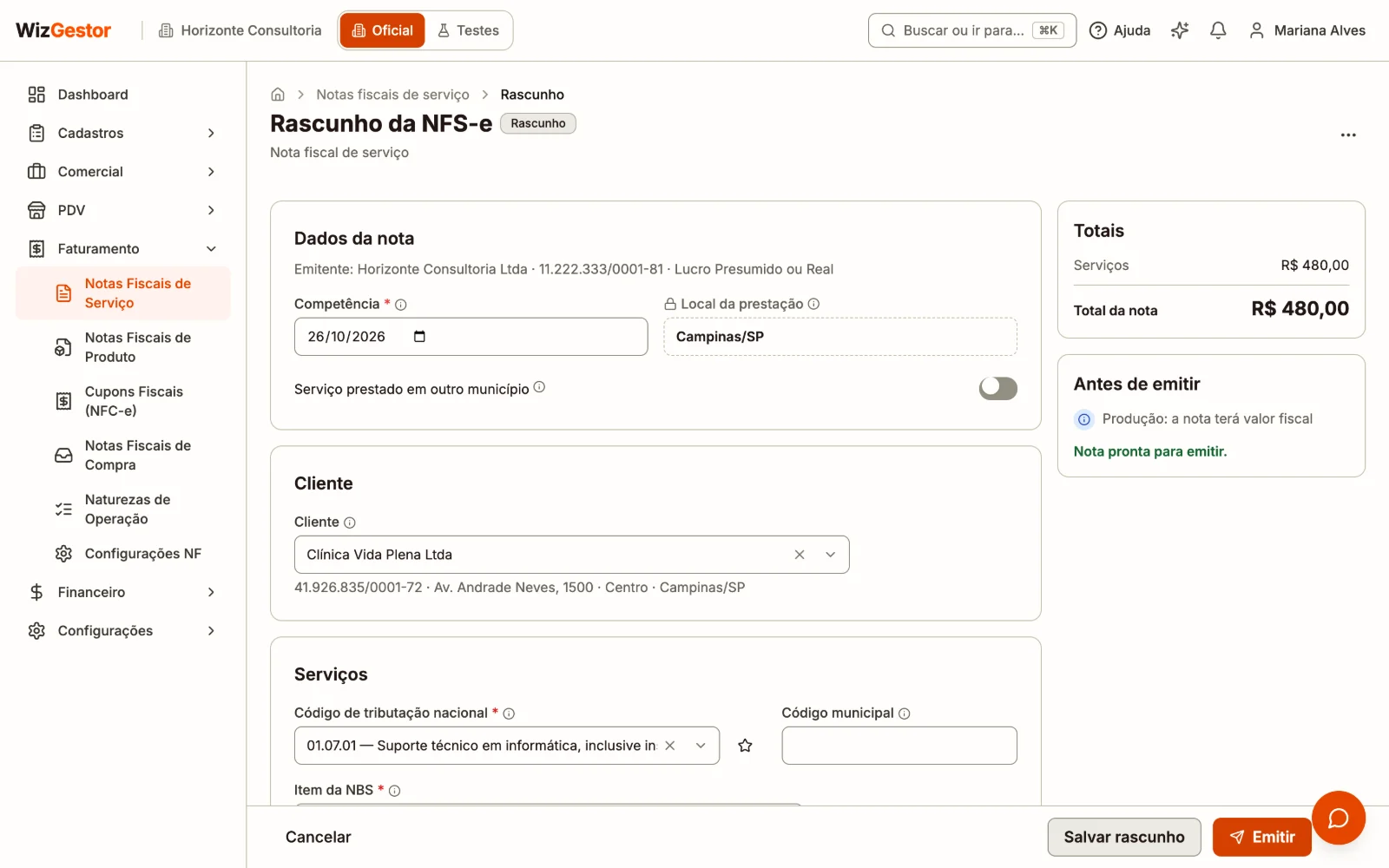Click the info icon next to Código municipal
1389x868 pixels.
(905, 713)
